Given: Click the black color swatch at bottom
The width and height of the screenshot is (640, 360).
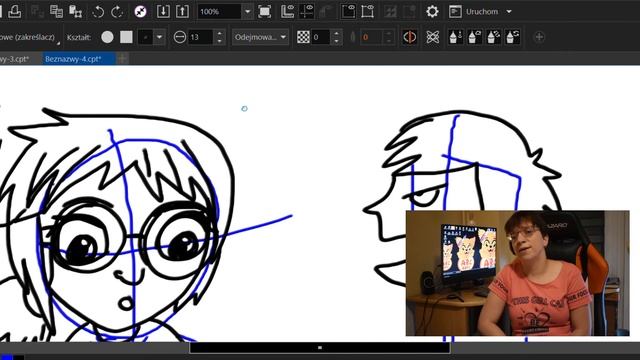Looking at the screenshot, I should coord(19,358).
